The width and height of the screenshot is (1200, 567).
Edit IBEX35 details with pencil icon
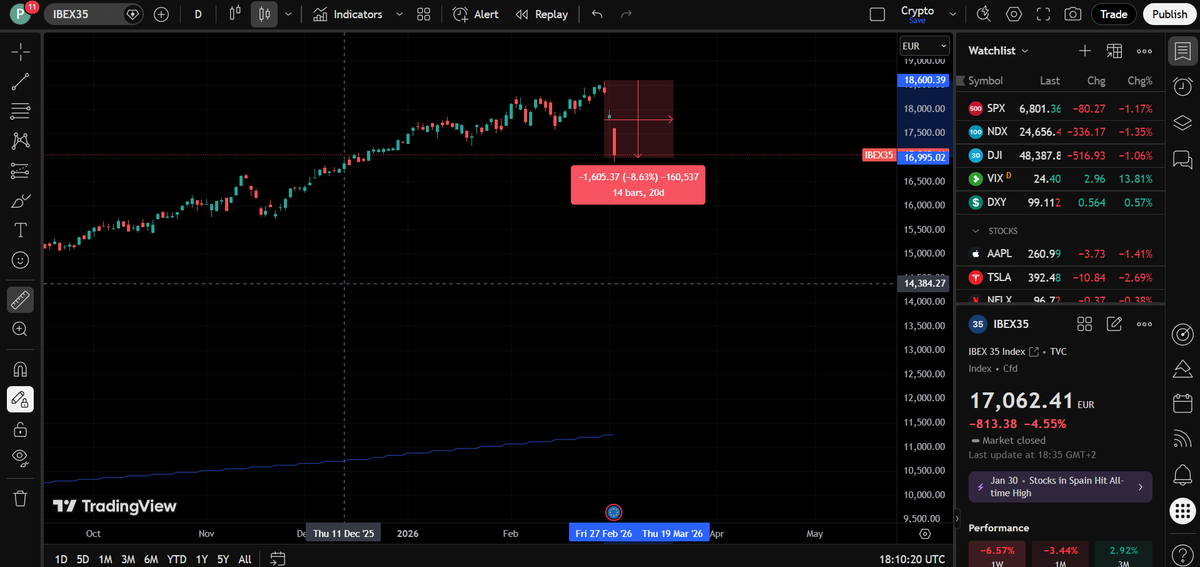click(1115, 324)
